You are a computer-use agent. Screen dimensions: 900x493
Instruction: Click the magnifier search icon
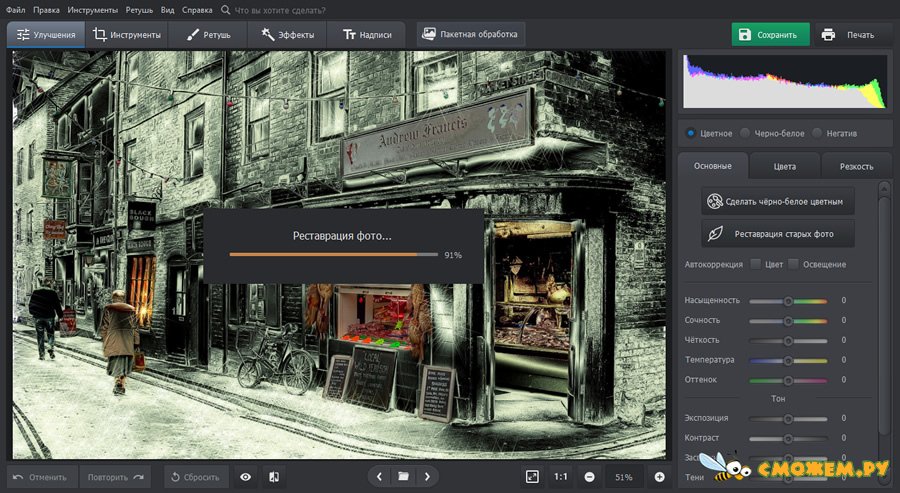(x=226, y=10)
